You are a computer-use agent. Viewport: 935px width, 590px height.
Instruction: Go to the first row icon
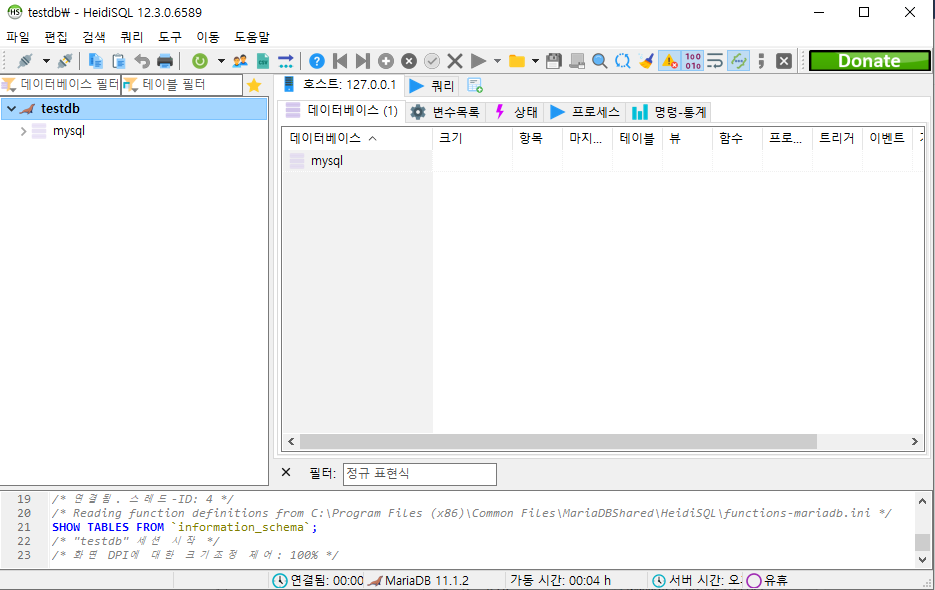pyautogui.click(x=340, y=61)
